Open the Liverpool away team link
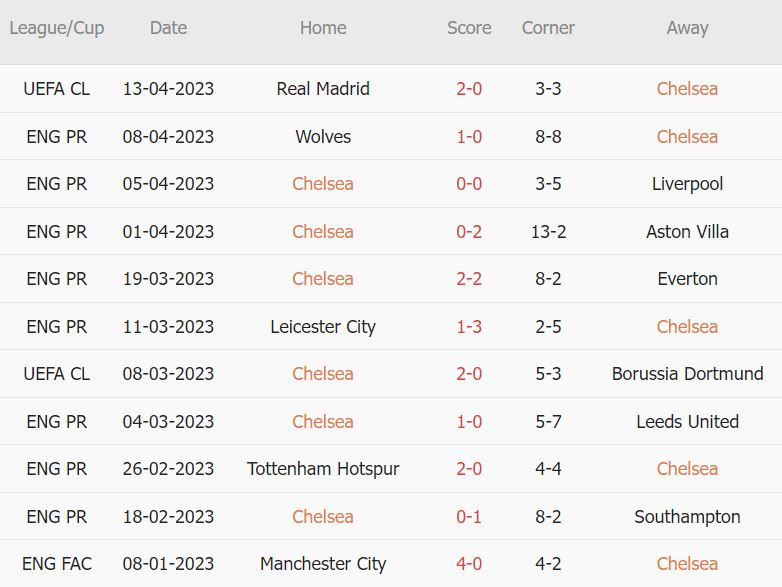The image size is (782, 587). click(687, 184)
